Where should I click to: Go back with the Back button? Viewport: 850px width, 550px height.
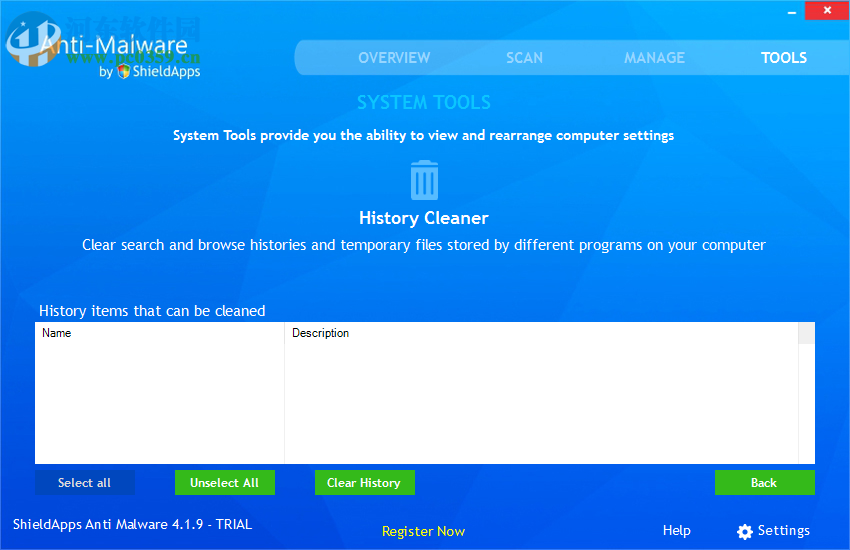click(x=764, y=482)
